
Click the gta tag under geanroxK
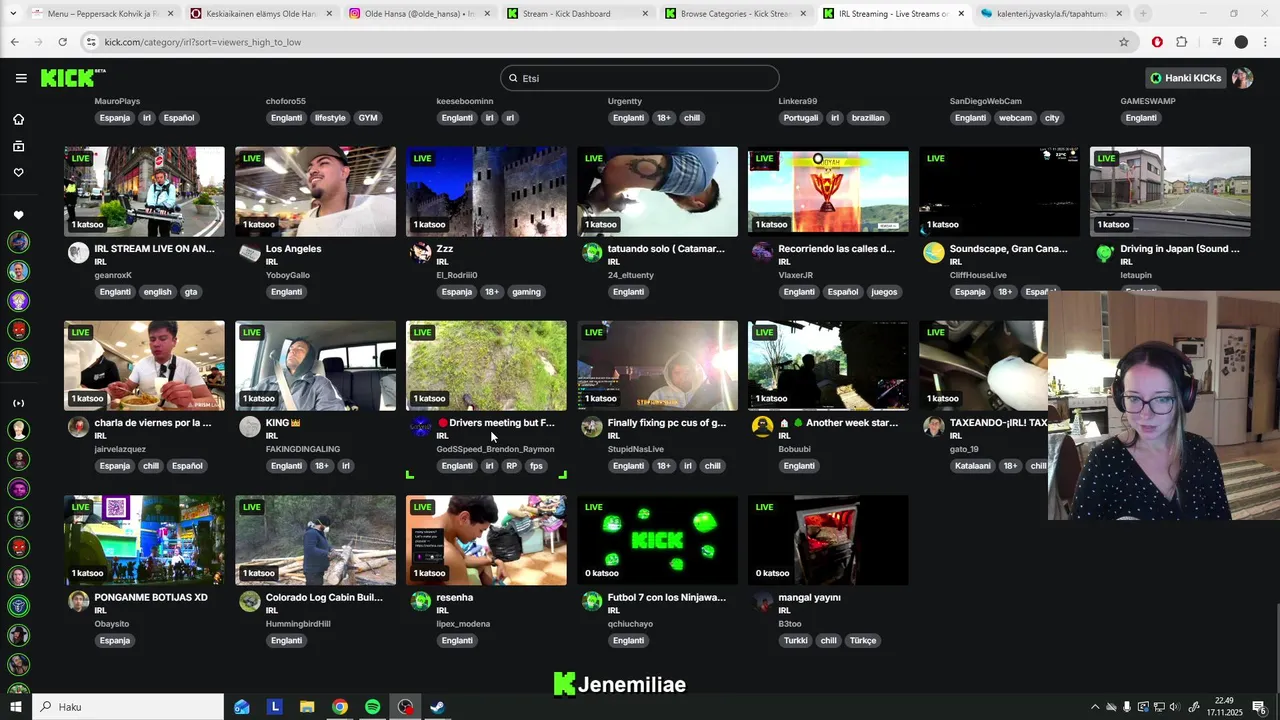coord(191,292)
